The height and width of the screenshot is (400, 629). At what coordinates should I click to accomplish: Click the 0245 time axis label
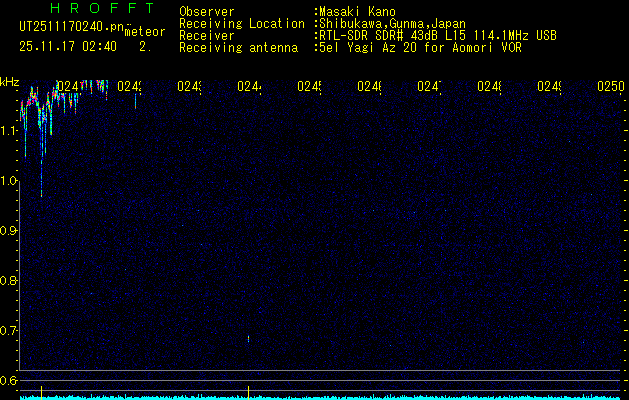coord(309,86)
